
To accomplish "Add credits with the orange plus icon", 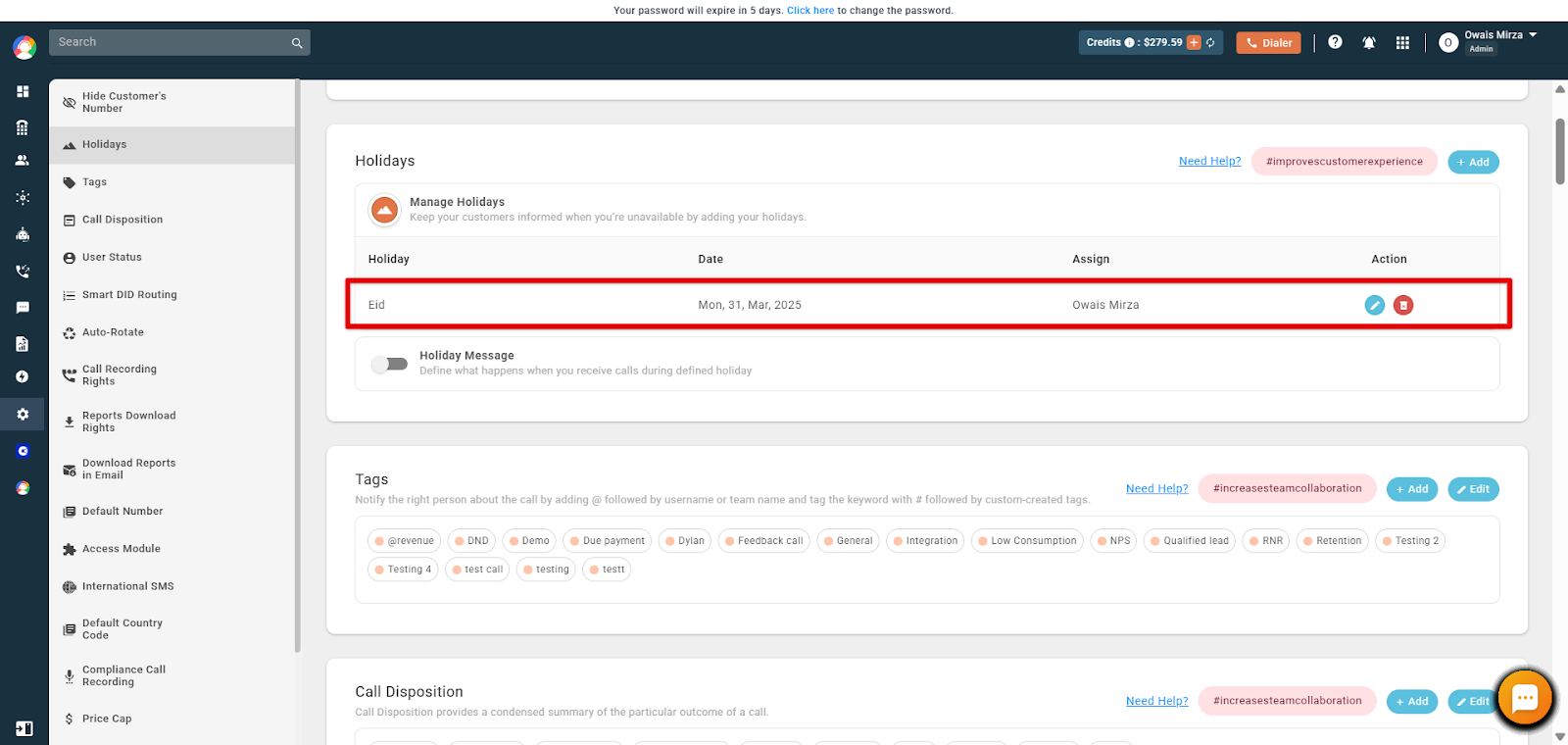I will 1194,43.
